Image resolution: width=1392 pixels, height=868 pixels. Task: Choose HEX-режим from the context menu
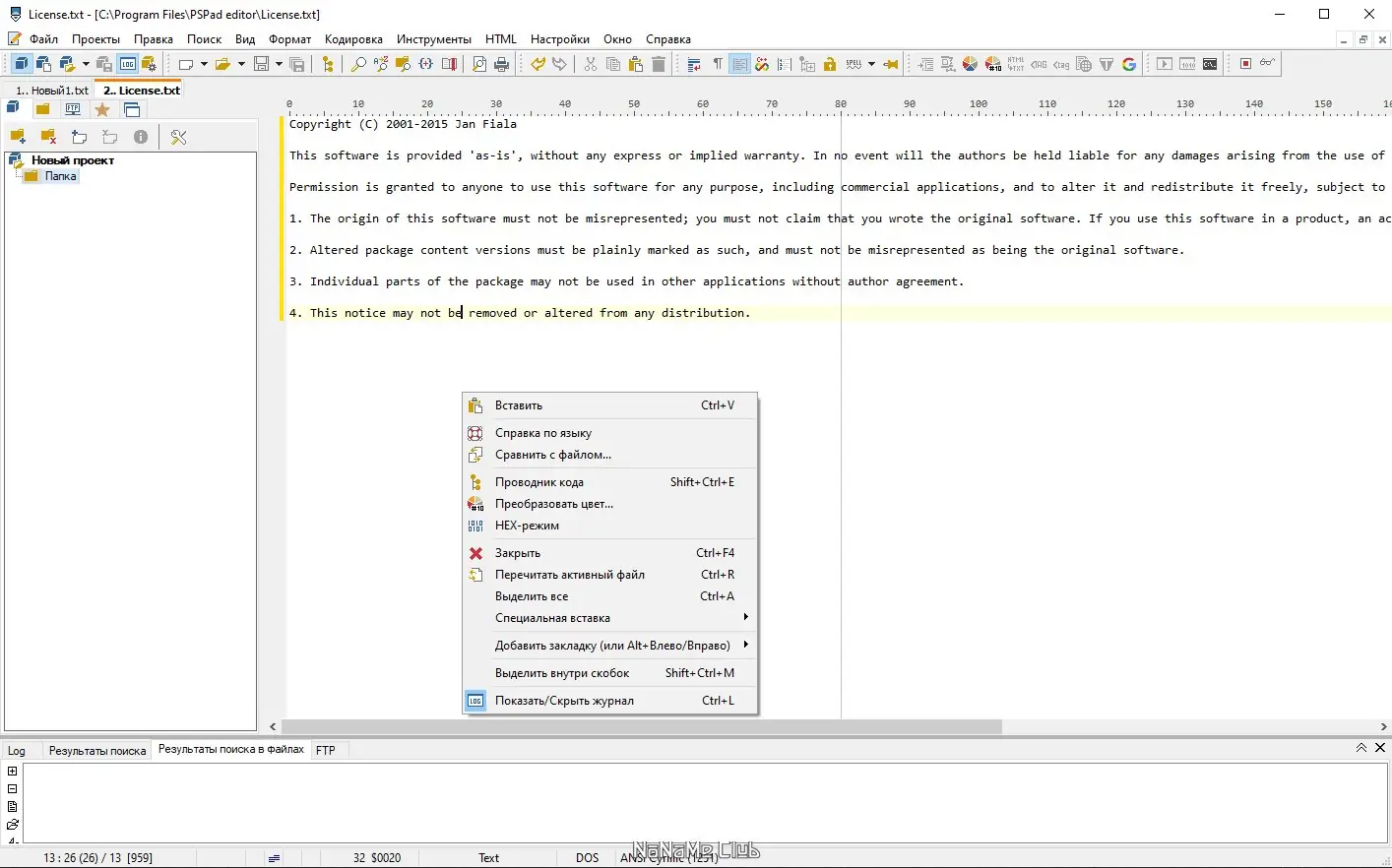pyautogui.click(x=610, y=526)
